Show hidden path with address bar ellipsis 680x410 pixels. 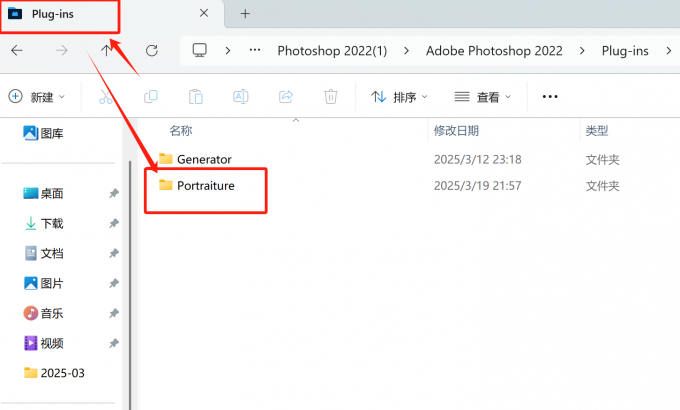(x=255, y=50)
